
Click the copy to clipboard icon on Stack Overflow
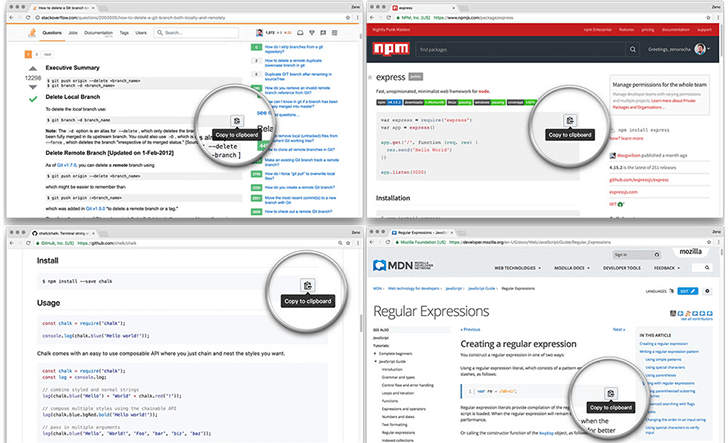click(235, 119)
